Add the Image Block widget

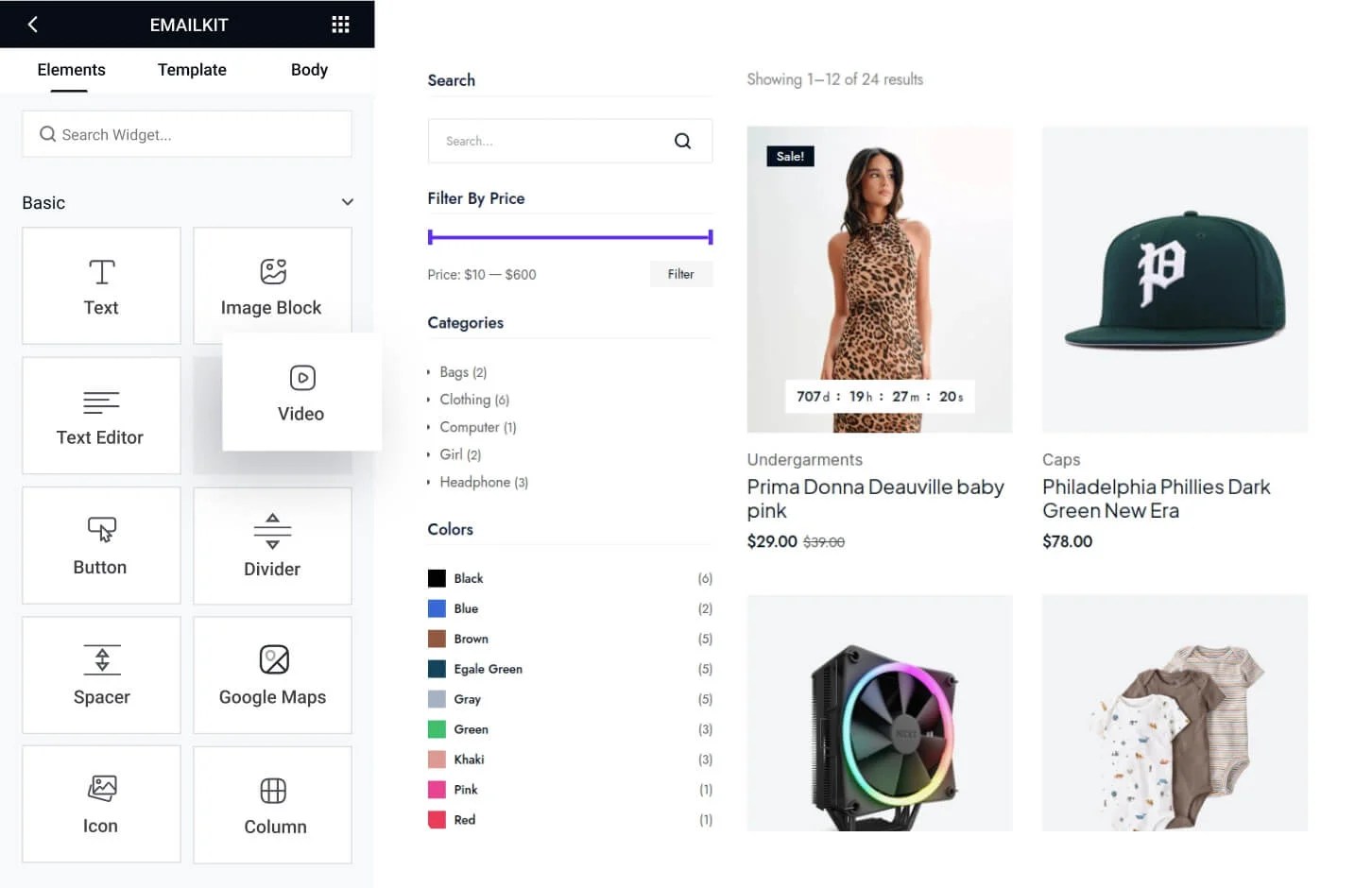tap(272, 286)
